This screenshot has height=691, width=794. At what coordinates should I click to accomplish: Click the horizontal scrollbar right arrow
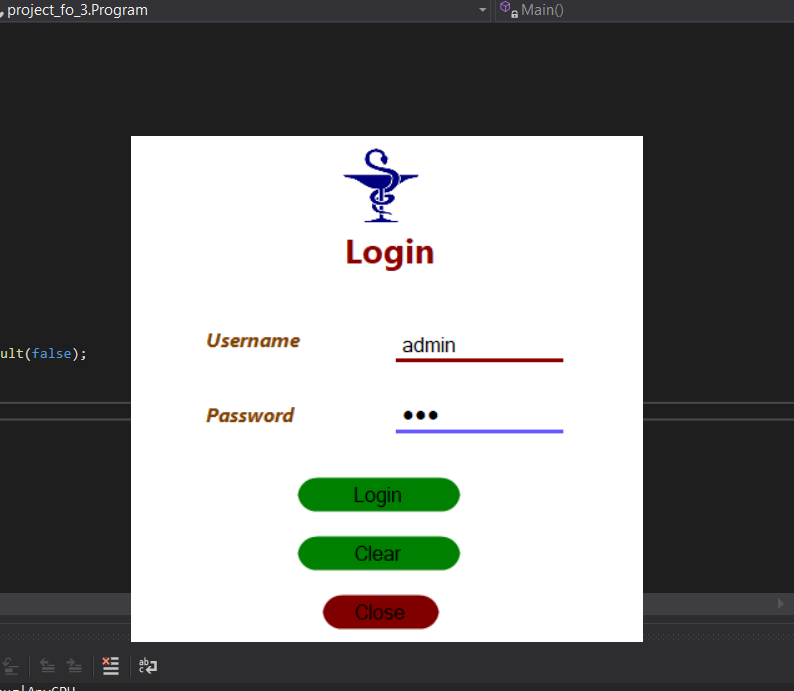[x=781, y=604]
